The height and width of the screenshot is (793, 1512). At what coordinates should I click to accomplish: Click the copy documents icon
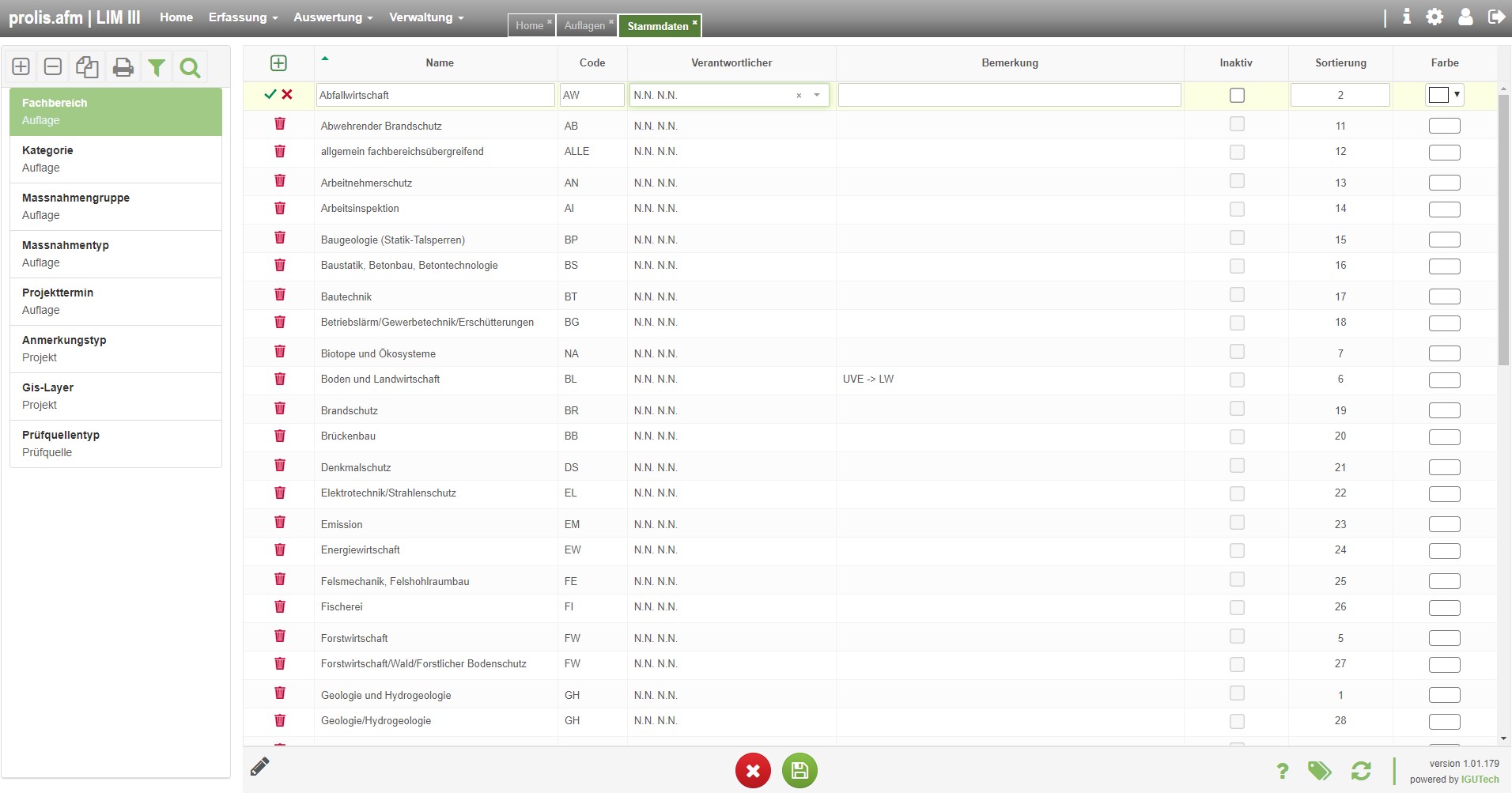(87, 68)
